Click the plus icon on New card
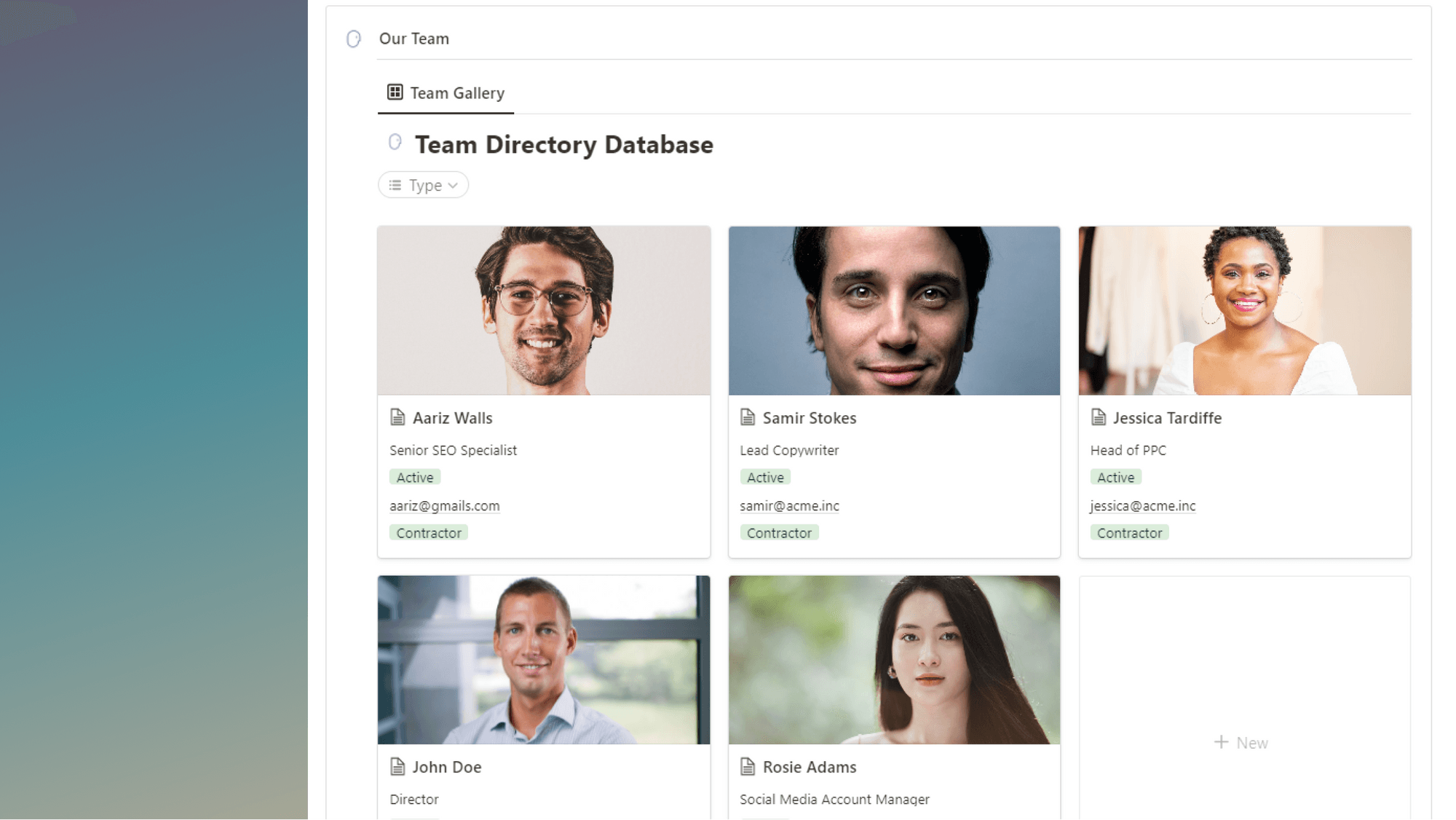Screen dimensions: 1456x820 click(1221, 742)
